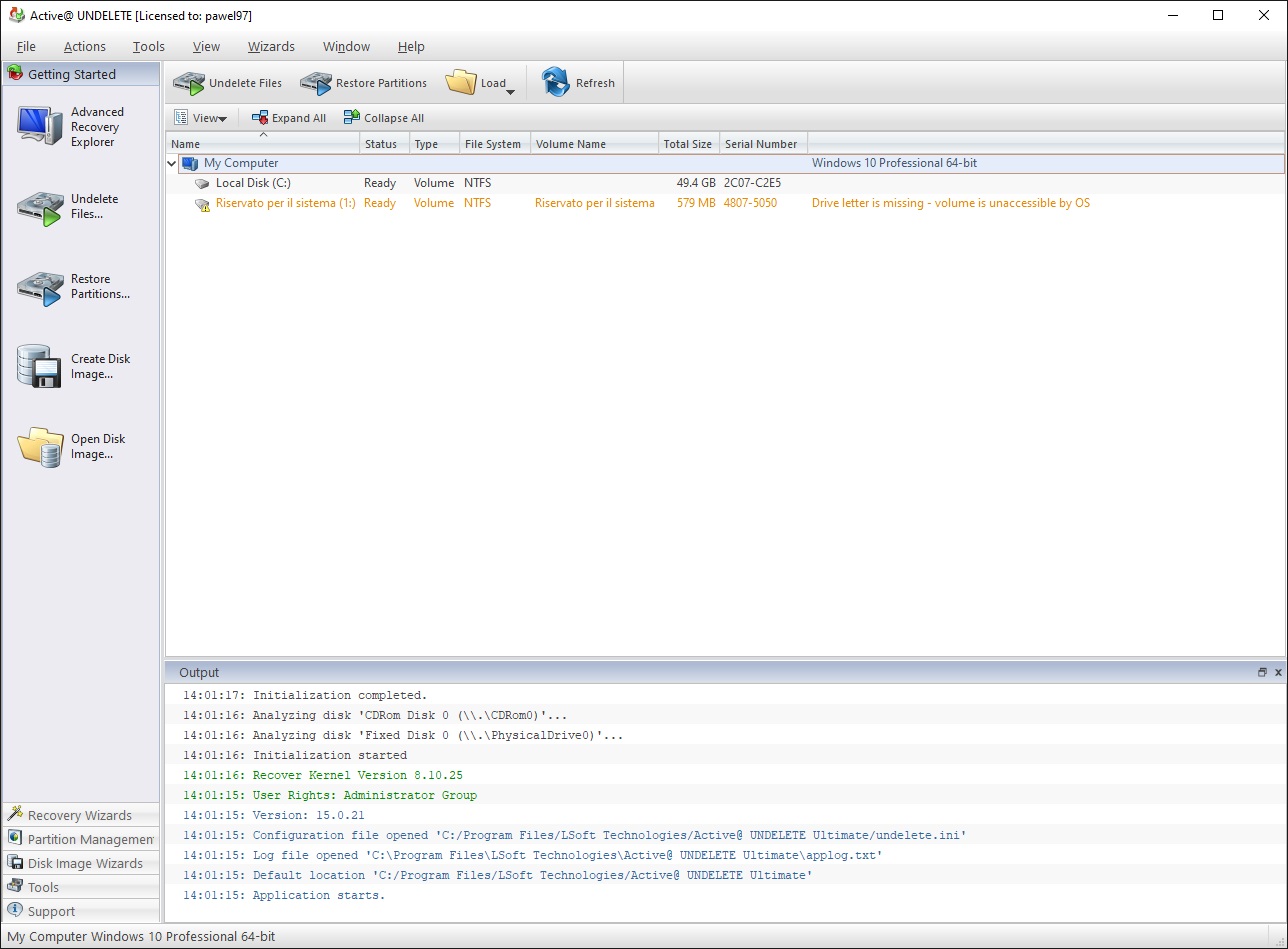
Task: Expand the Support section
Action: coord(80,911)
